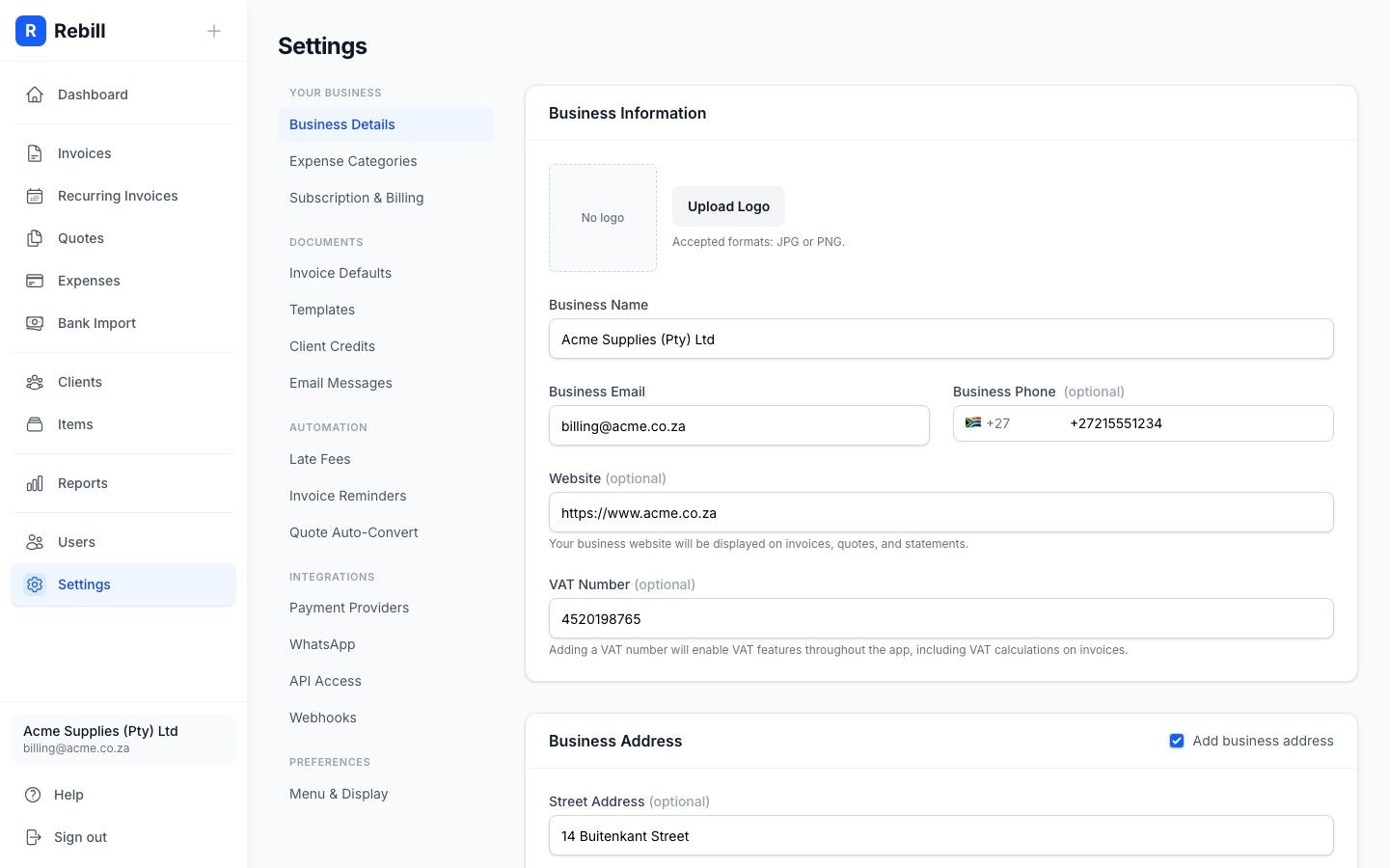This screenshot has height=868, width=1389.
Task: Open Payment Providers integration settings
Action: 386,608
